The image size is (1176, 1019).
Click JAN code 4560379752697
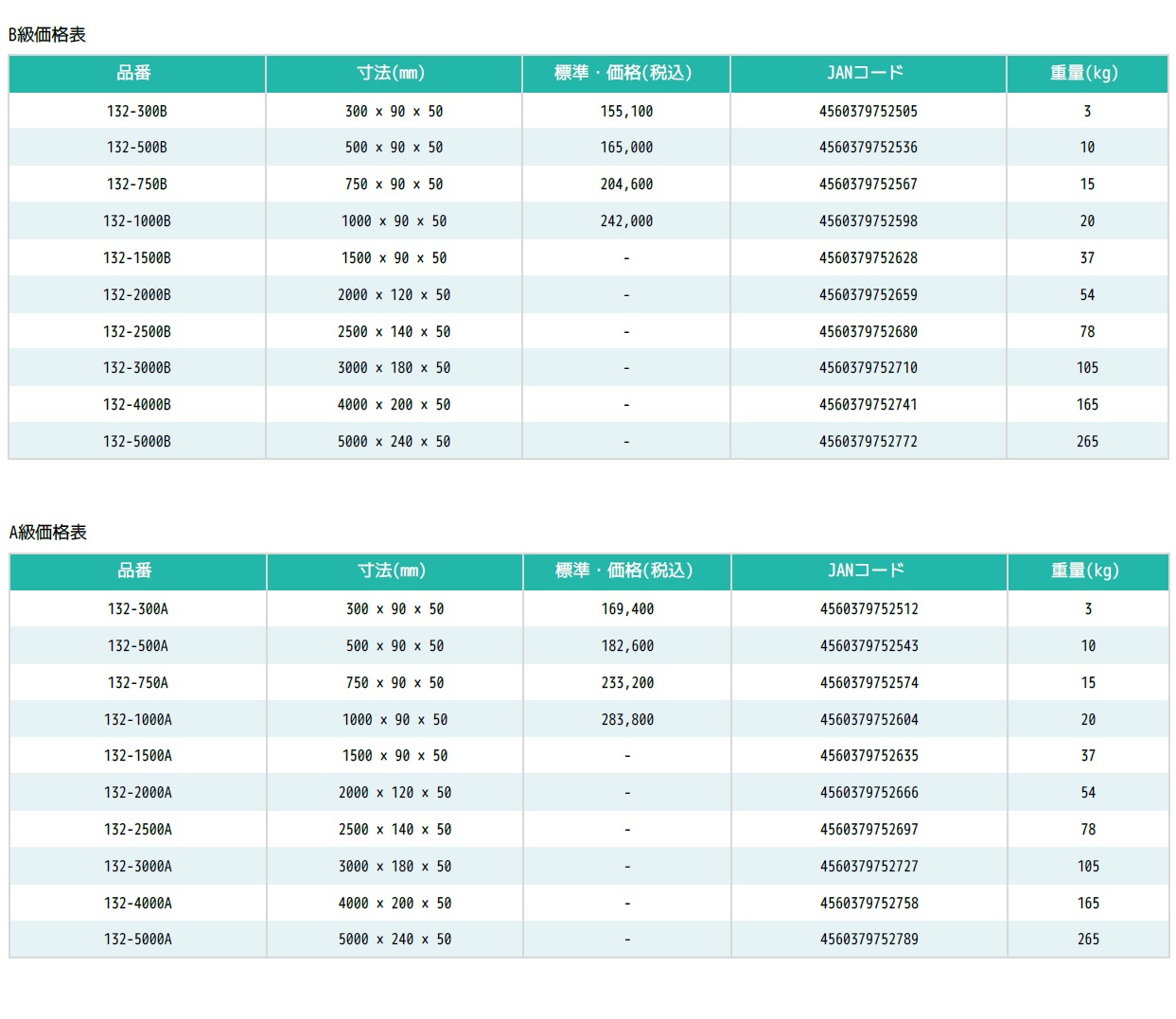(869, 830)
